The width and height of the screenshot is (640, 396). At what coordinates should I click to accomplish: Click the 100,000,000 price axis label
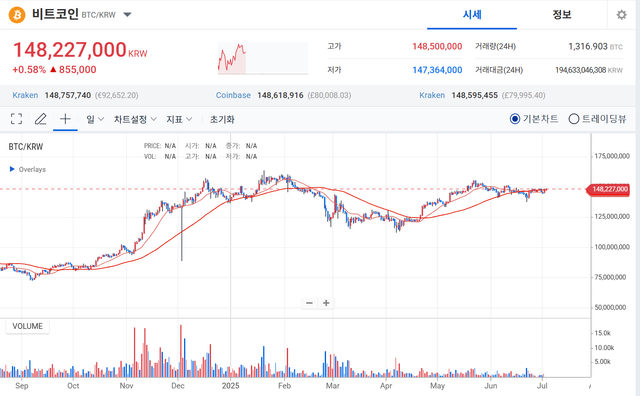[x=612, y=247]
